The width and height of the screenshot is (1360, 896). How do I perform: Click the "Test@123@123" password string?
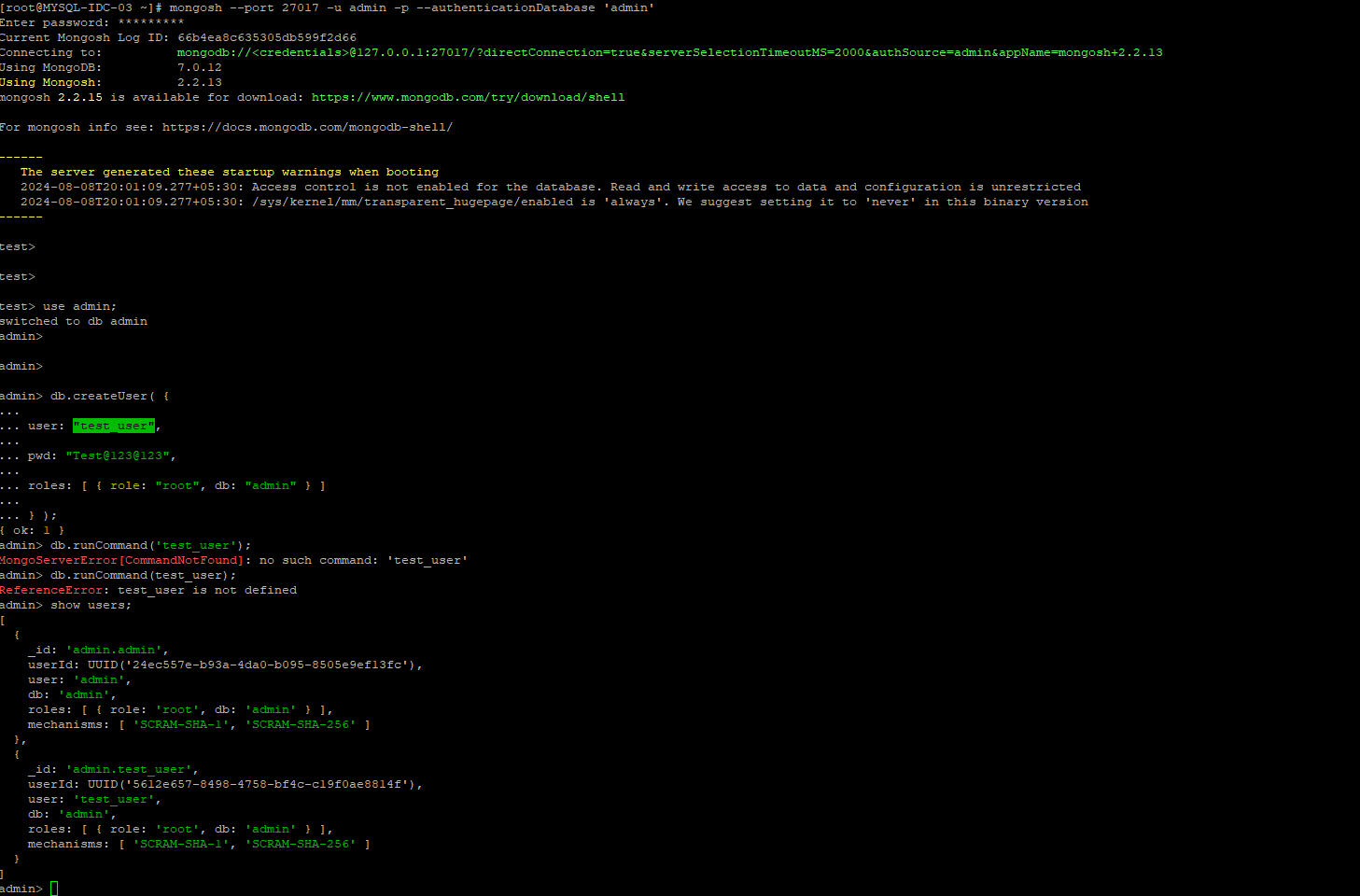pyautogui.click(x=118, y=455)
